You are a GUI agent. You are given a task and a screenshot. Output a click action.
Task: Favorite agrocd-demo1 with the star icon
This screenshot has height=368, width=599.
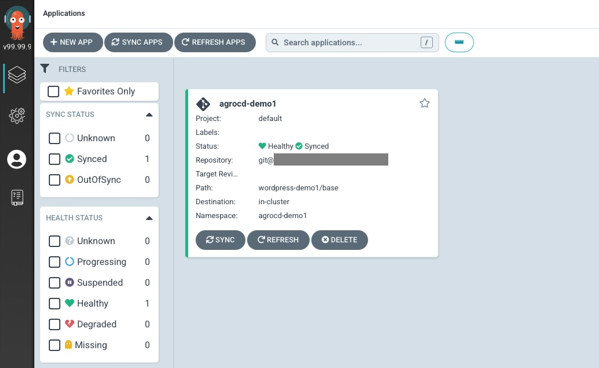[x=424, y=103]
